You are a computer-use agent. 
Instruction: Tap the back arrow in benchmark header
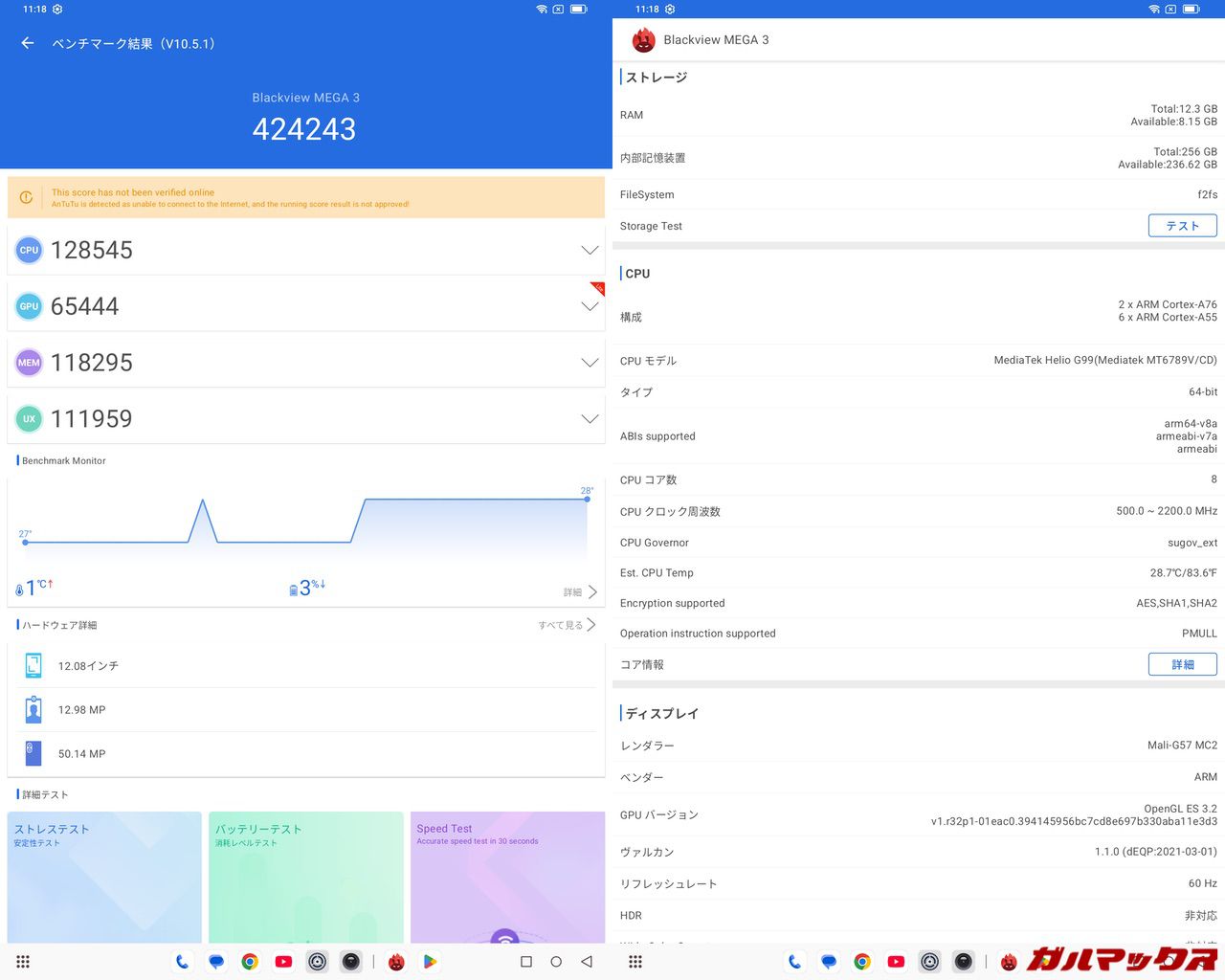(x=28, y=43)
